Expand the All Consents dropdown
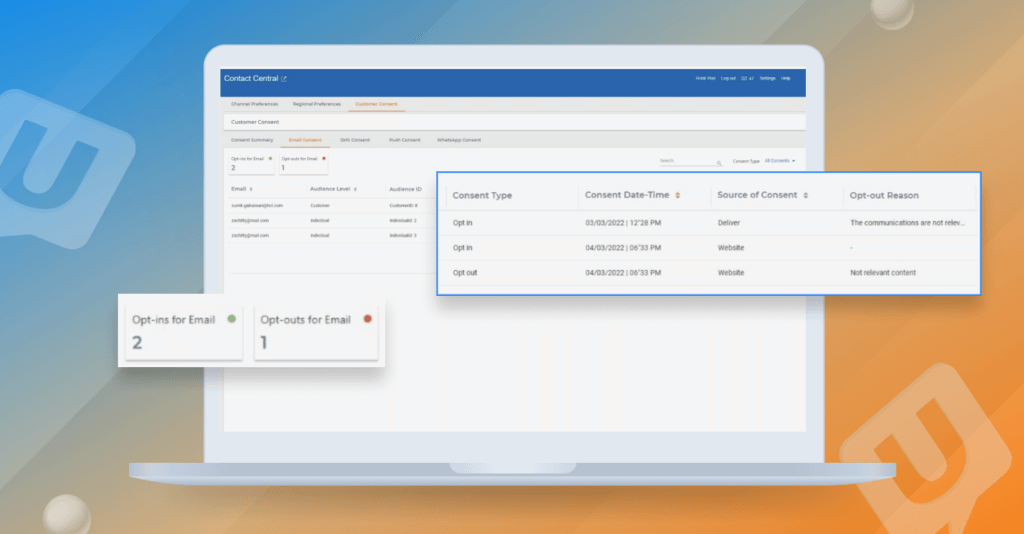1024x534 pixels. (780, 160)
